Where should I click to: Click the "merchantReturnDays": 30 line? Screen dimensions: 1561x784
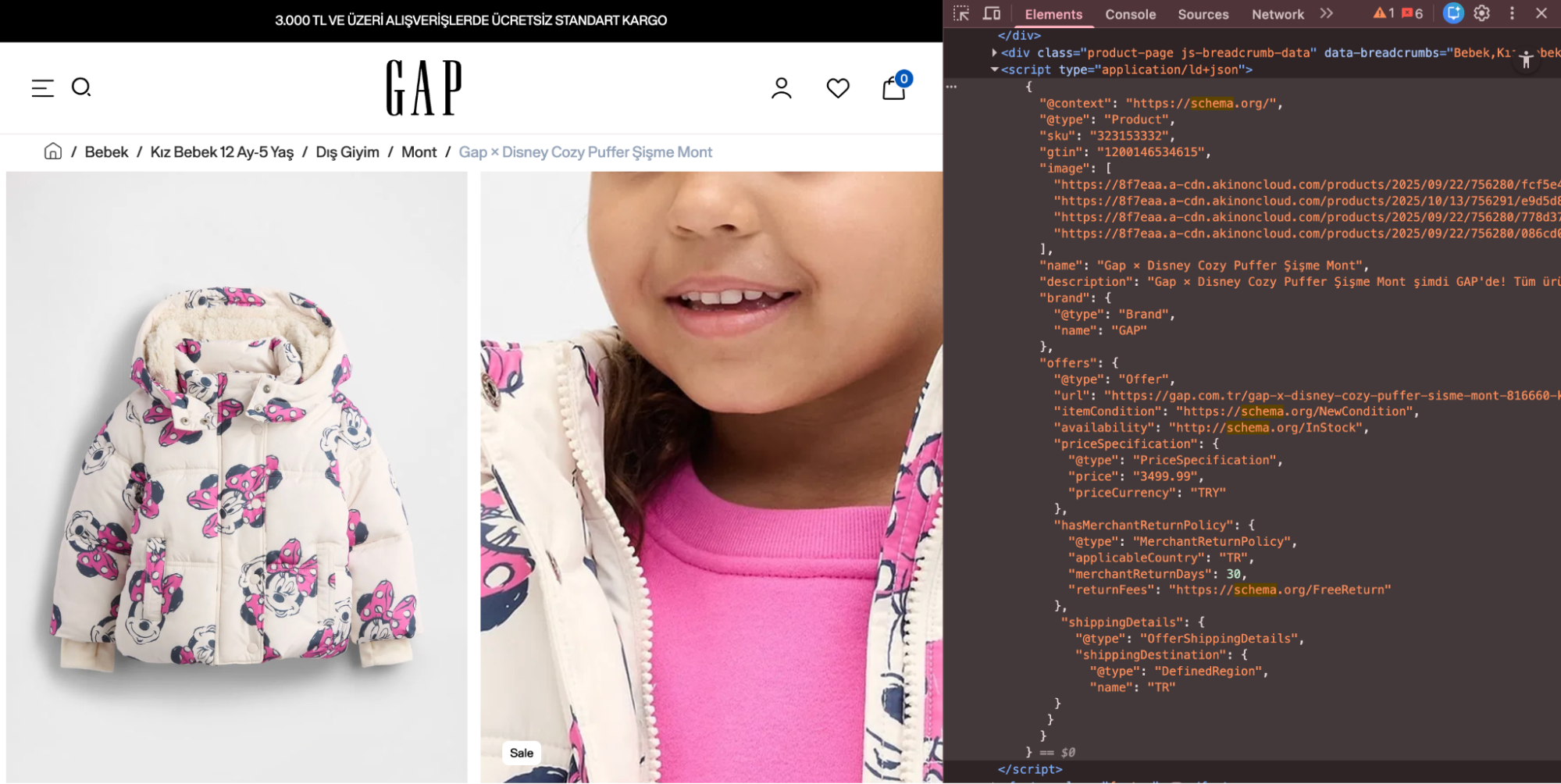pyautogui.click(x=1157, y=574)
